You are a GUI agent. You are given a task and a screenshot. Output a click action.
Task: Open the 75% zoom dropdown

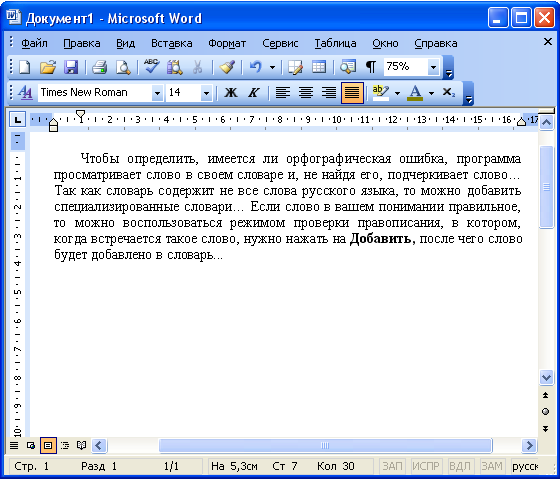coord(433,67)
